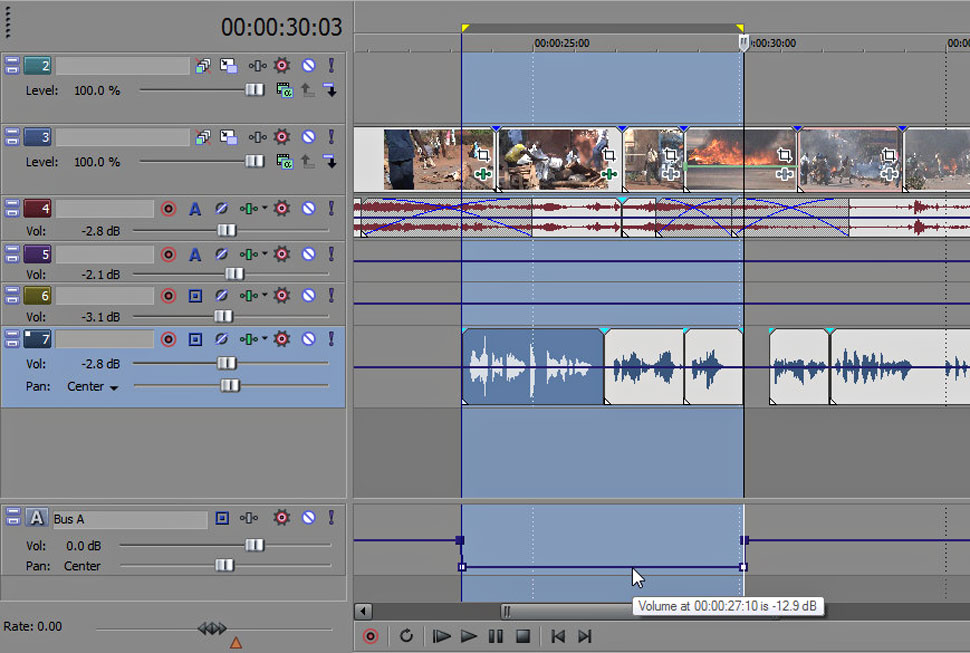
Task: Arm track 4 for recording
Action: click(168, 209)
